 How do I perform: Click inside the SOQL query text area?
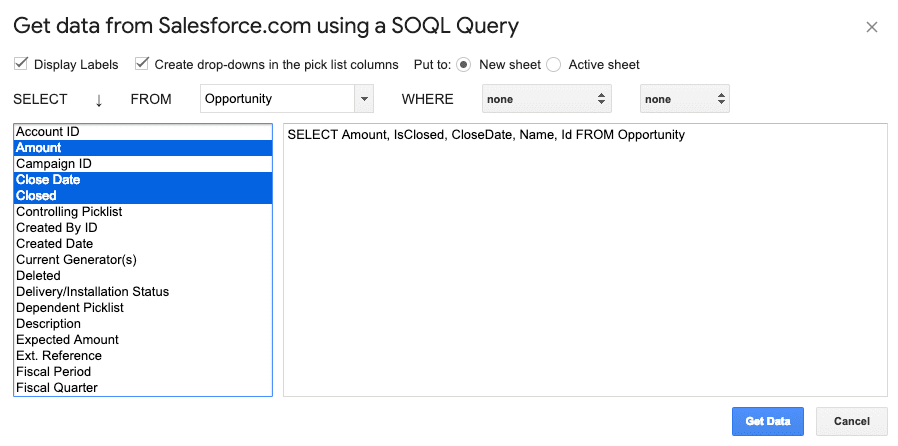(585, 260)
